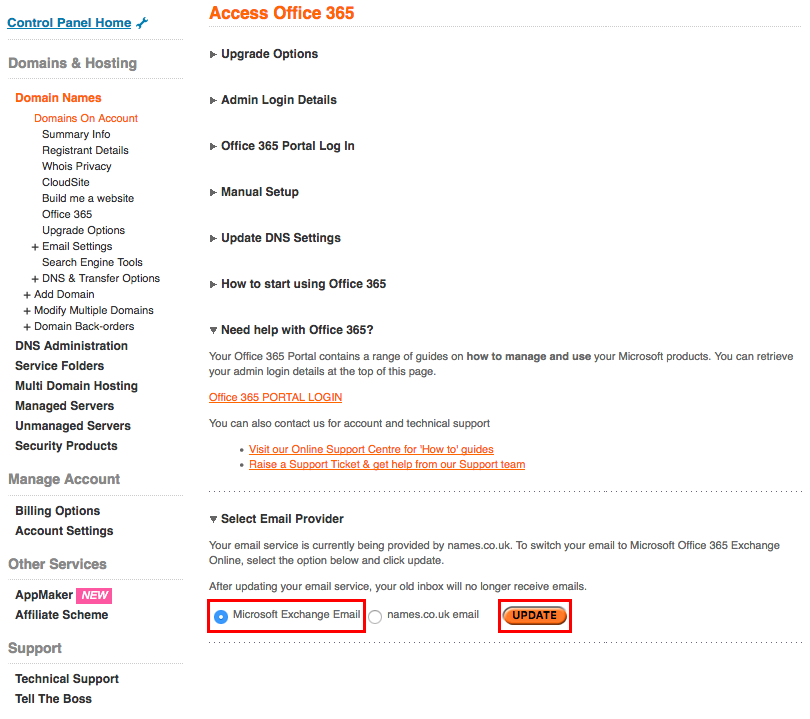Select the names.co.uk email radio button

[x=375, y=616]
